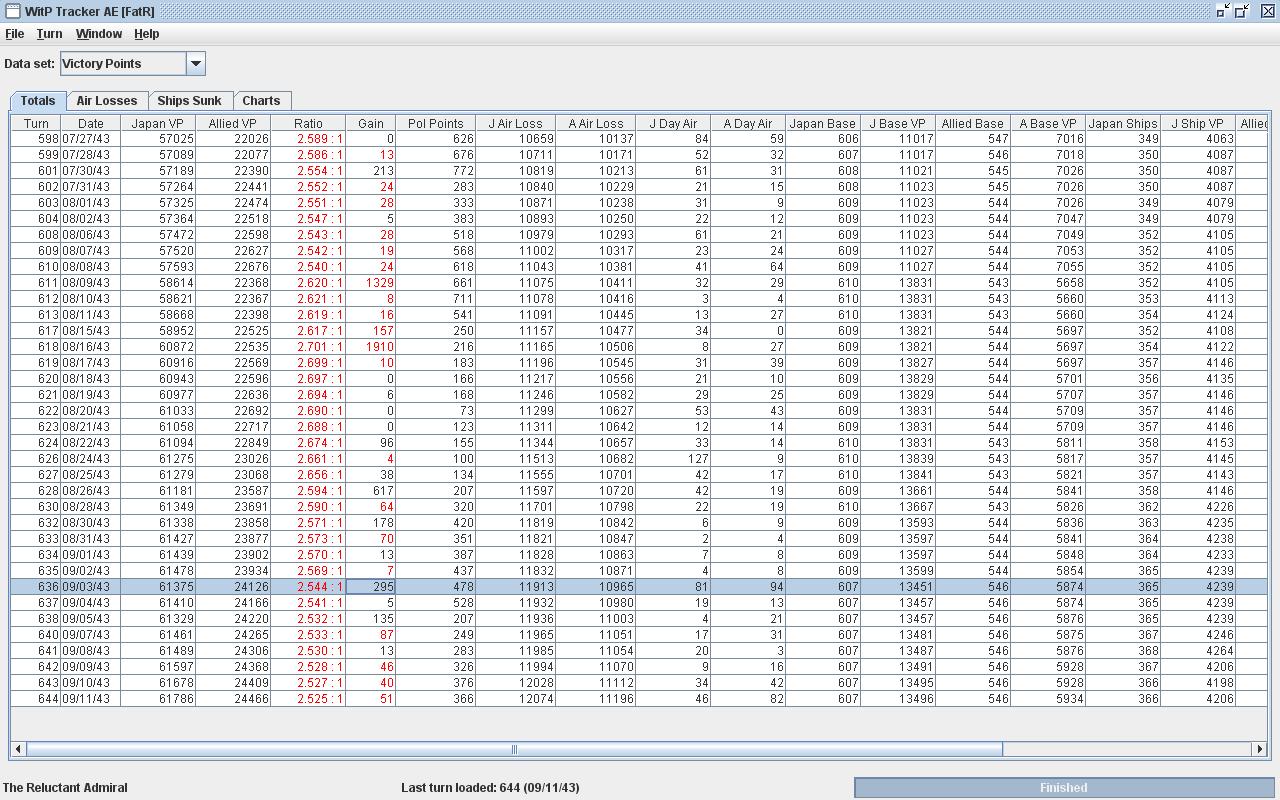Open the Help menu
This screenshot has height=800, width=1280.
coord(146,34)
